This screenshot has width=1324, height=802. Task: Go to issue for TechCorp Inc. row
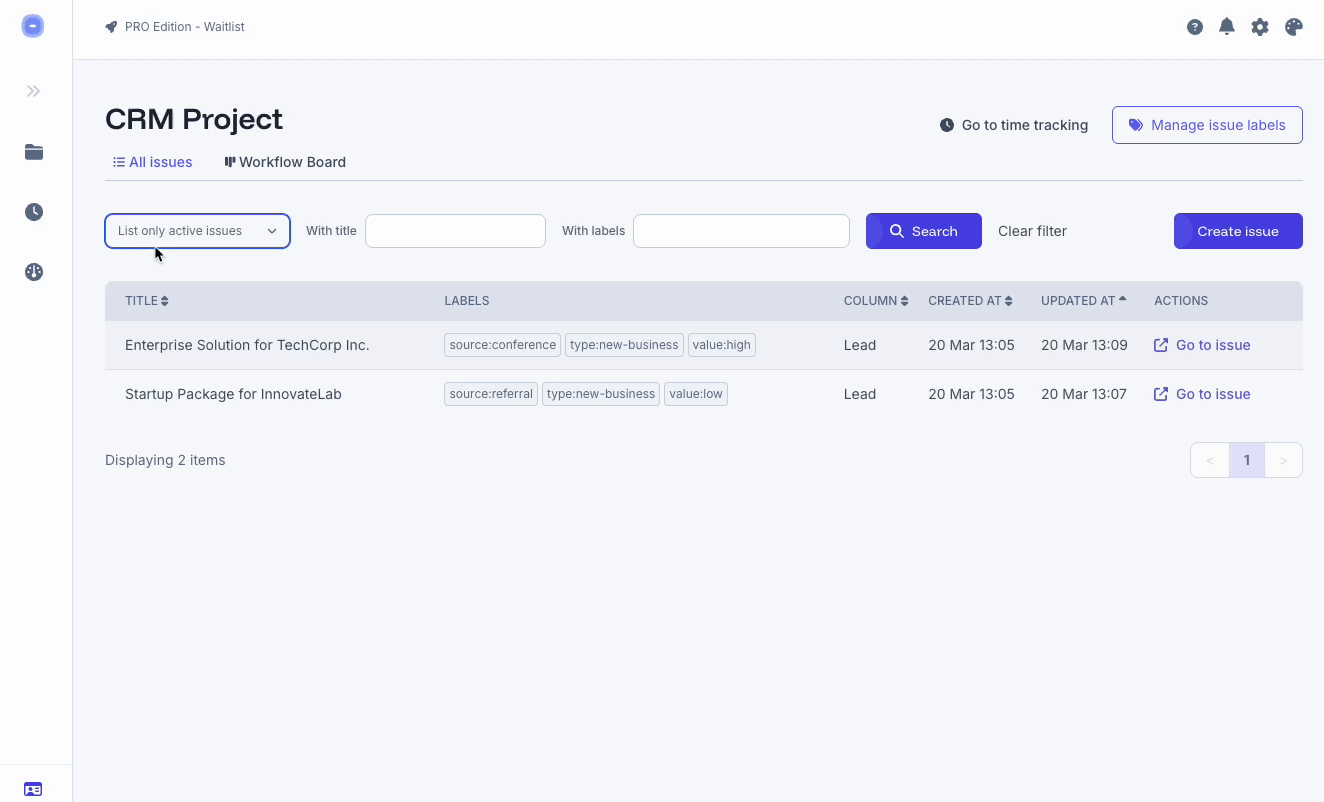1202,345
